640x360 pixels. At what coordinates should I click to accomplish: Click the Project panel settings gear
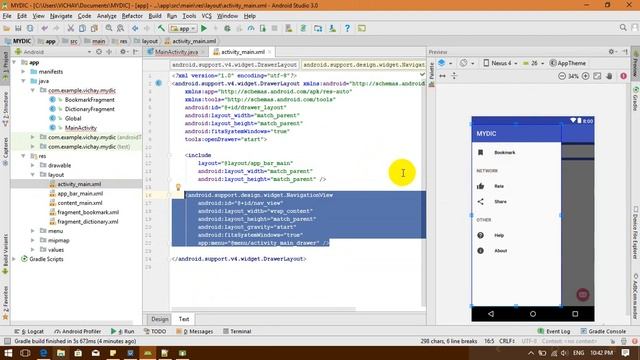pyautogui.click(x=123, y=52)
